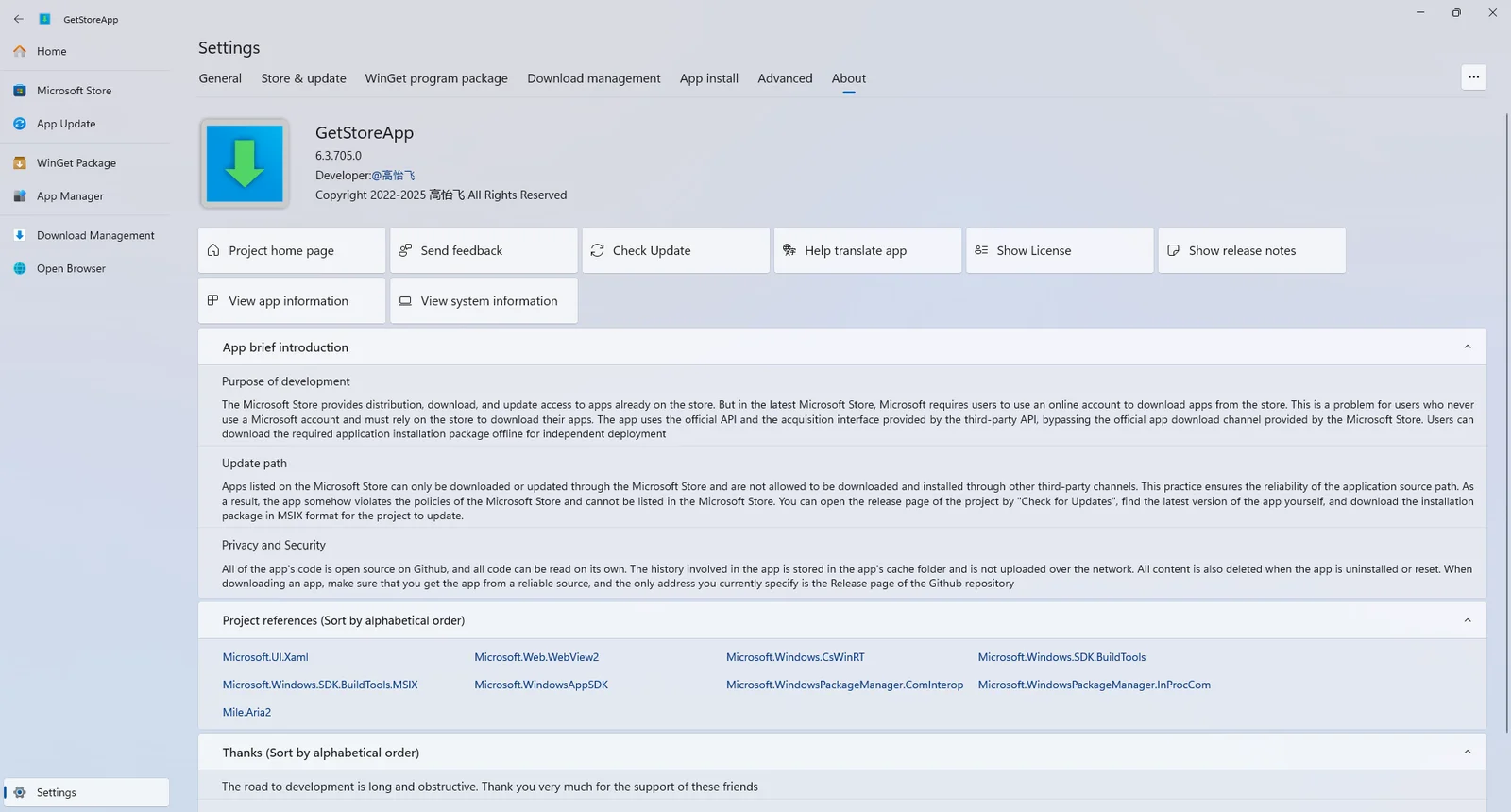
Task: Click the WinGet Package icon
Action: coord(20,163)
